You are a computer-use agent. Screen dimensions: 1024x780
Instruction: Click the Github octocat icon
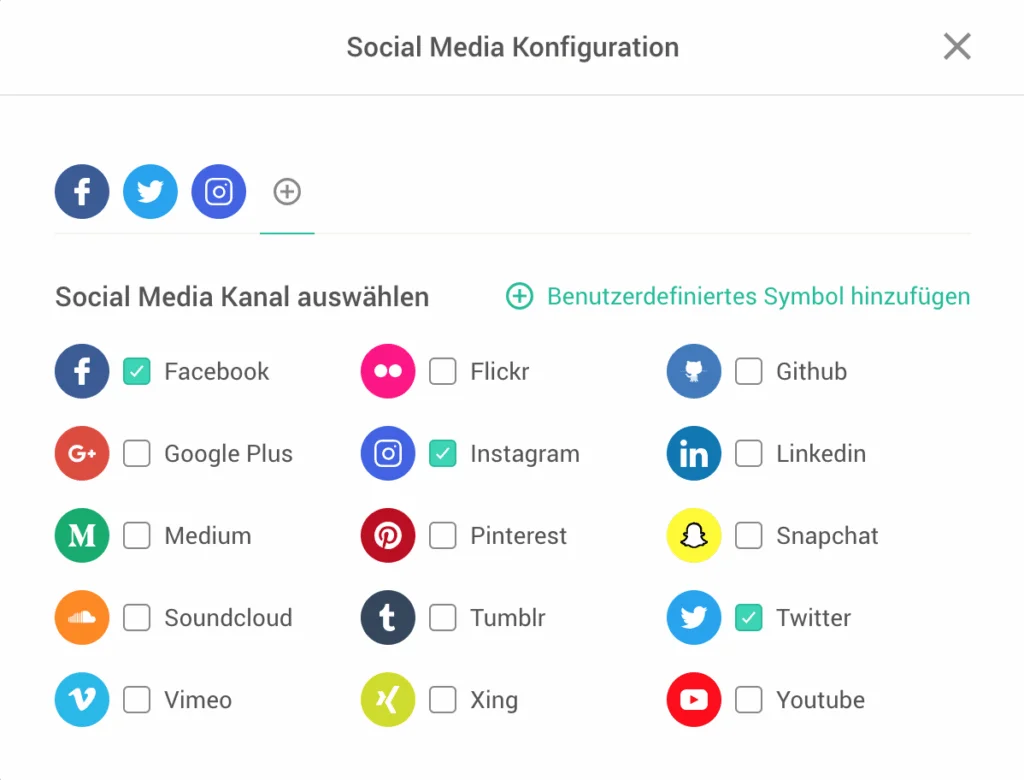(x=693, y=372)
